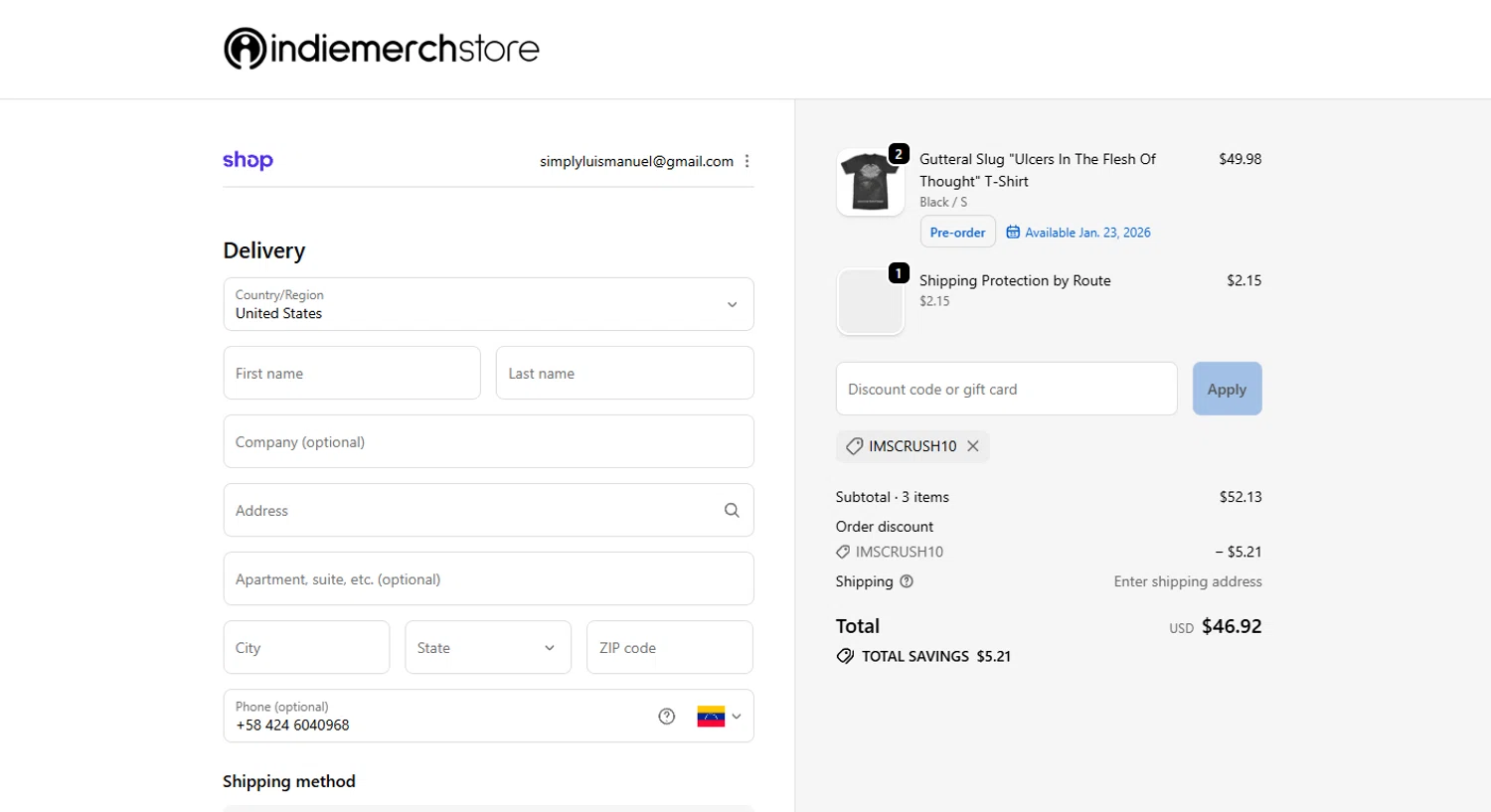Click the Total Savings tag icon
This screenshot has width=1491, height=812.
845,656
